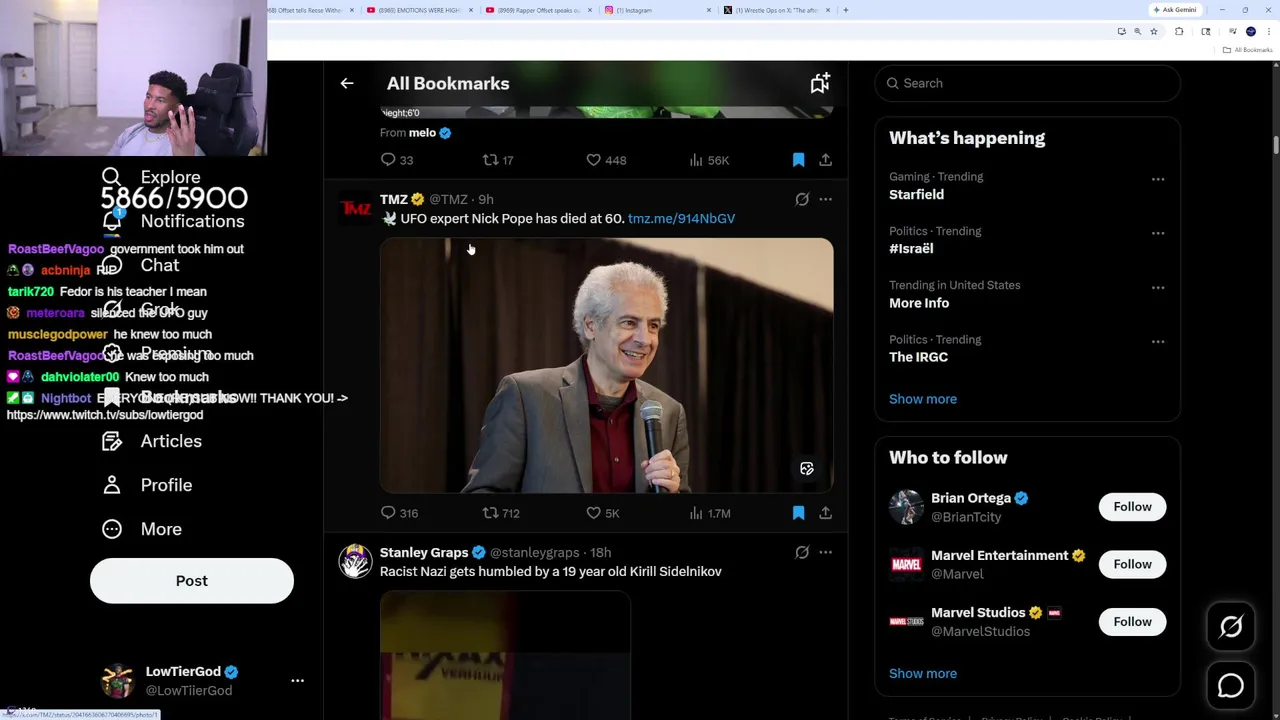1280x720 pixels.
Task: Open More in the sidebar
Action: [142, 529]
